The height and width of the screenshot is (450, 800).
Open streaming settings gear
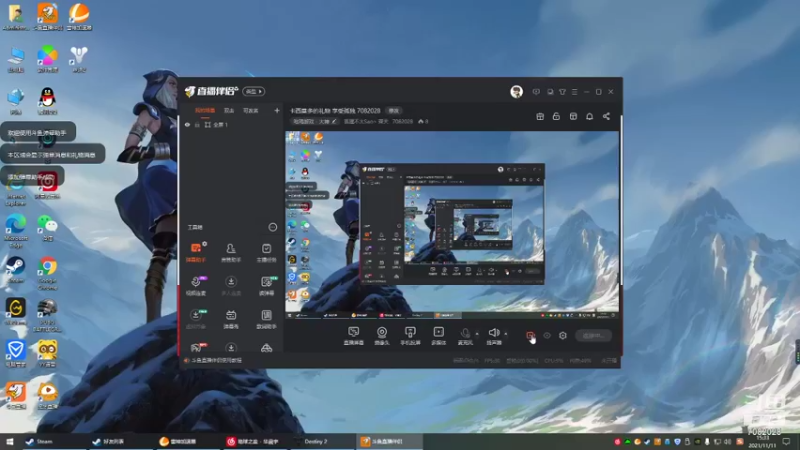(563, 336)
